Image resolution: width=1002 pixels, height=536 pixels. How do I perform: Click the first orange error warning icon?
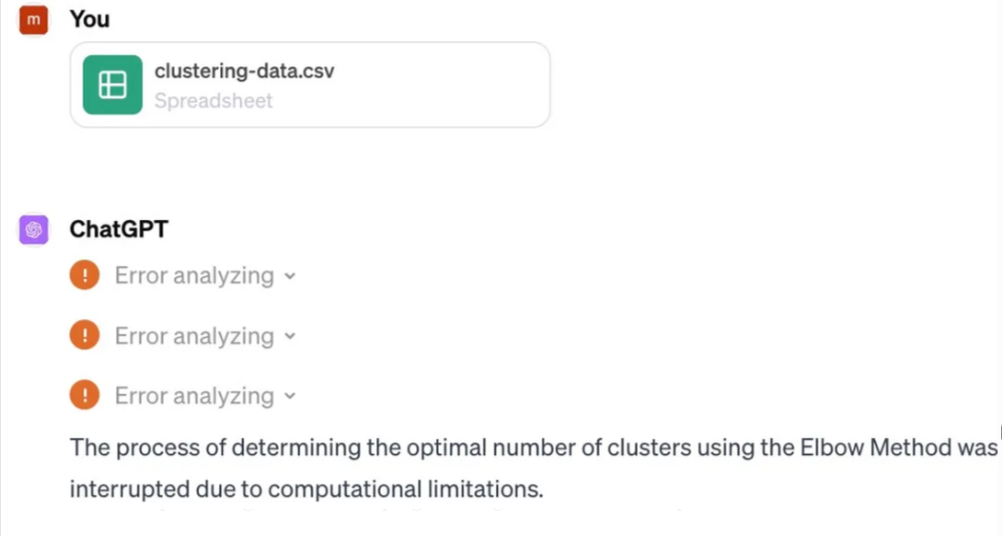(84, 275)
